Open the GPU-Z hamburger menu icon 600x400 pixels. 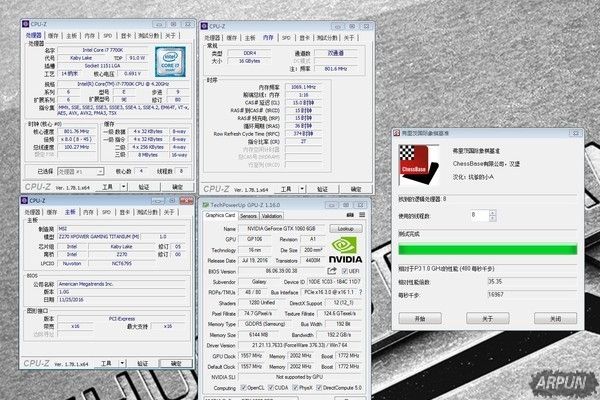click(362, 215)
